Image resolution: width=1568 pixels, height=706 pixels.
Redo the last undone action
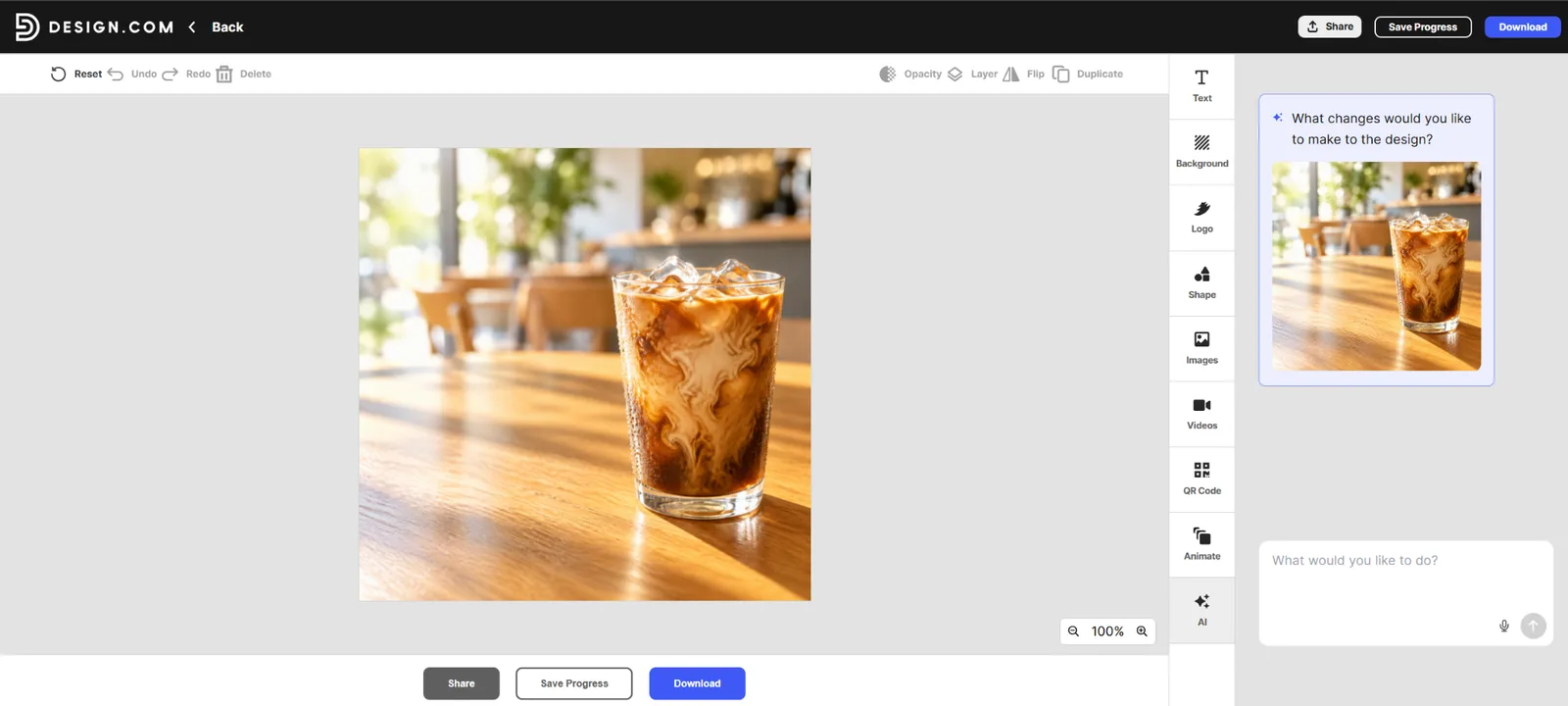[x=186, y=74]
